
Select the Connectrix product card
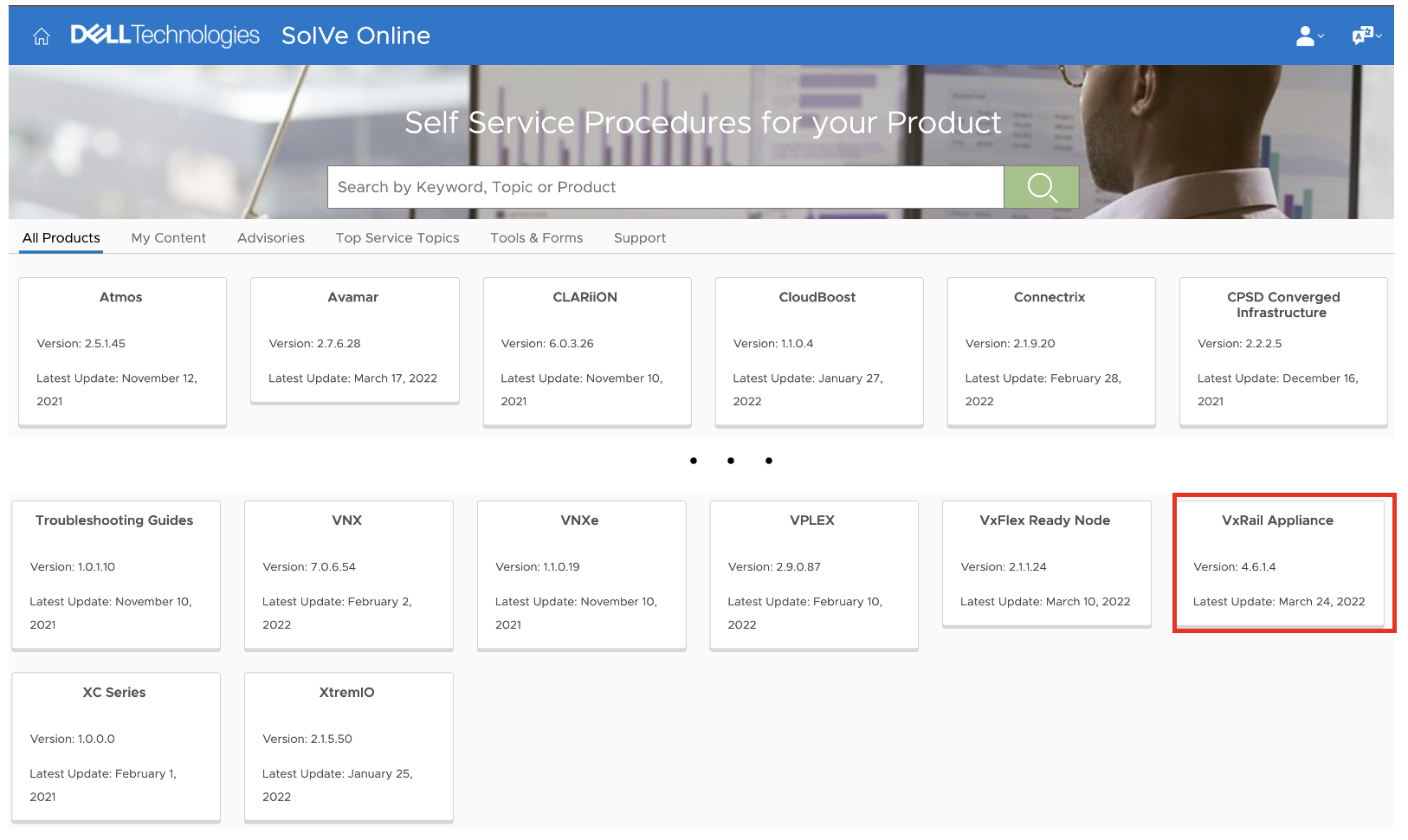[x=1050, y=350]
